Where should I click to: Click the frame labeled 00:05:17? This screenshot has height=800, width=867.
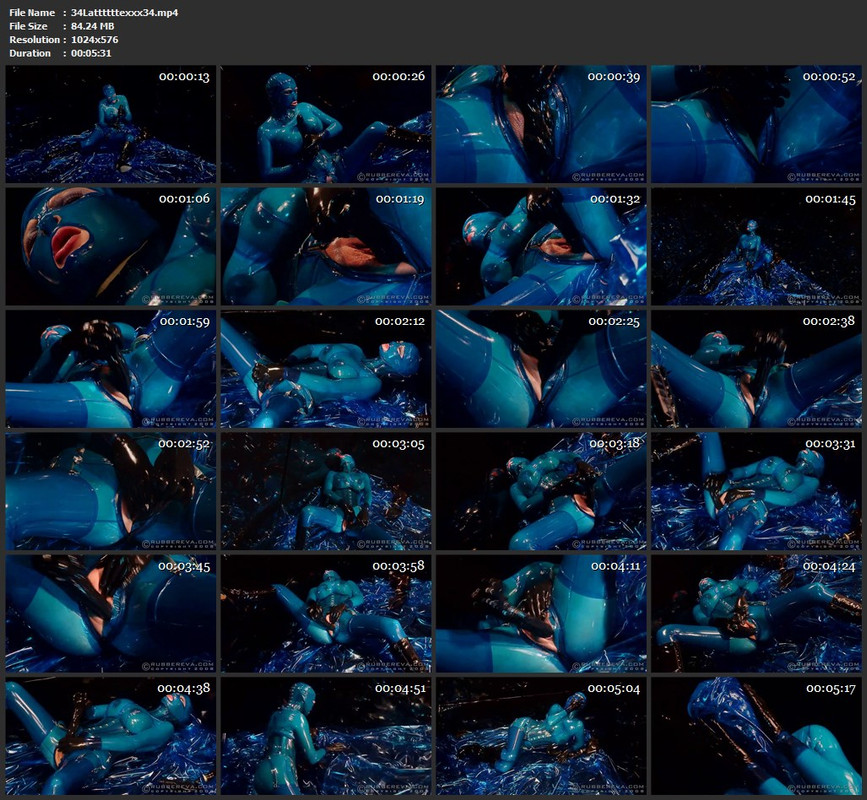(756, 736)
